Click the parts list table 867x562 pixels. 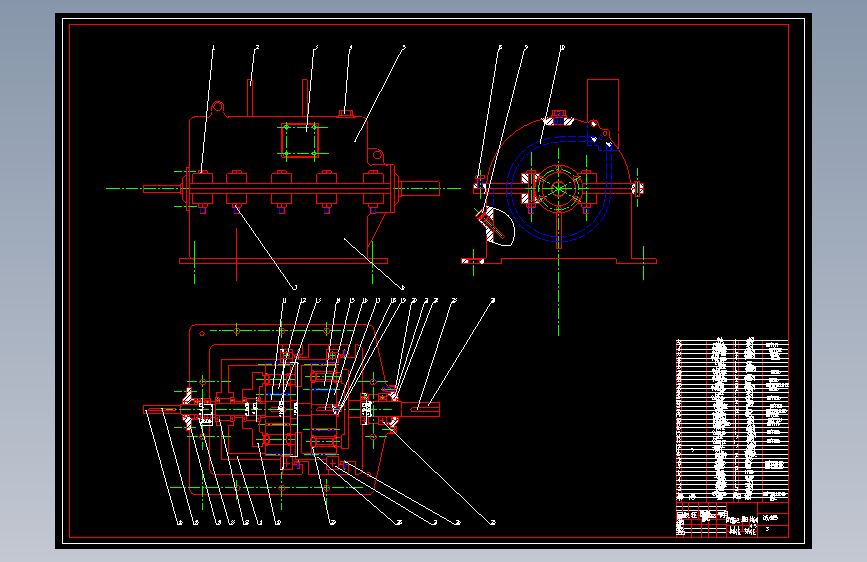[x=732, y=420]
